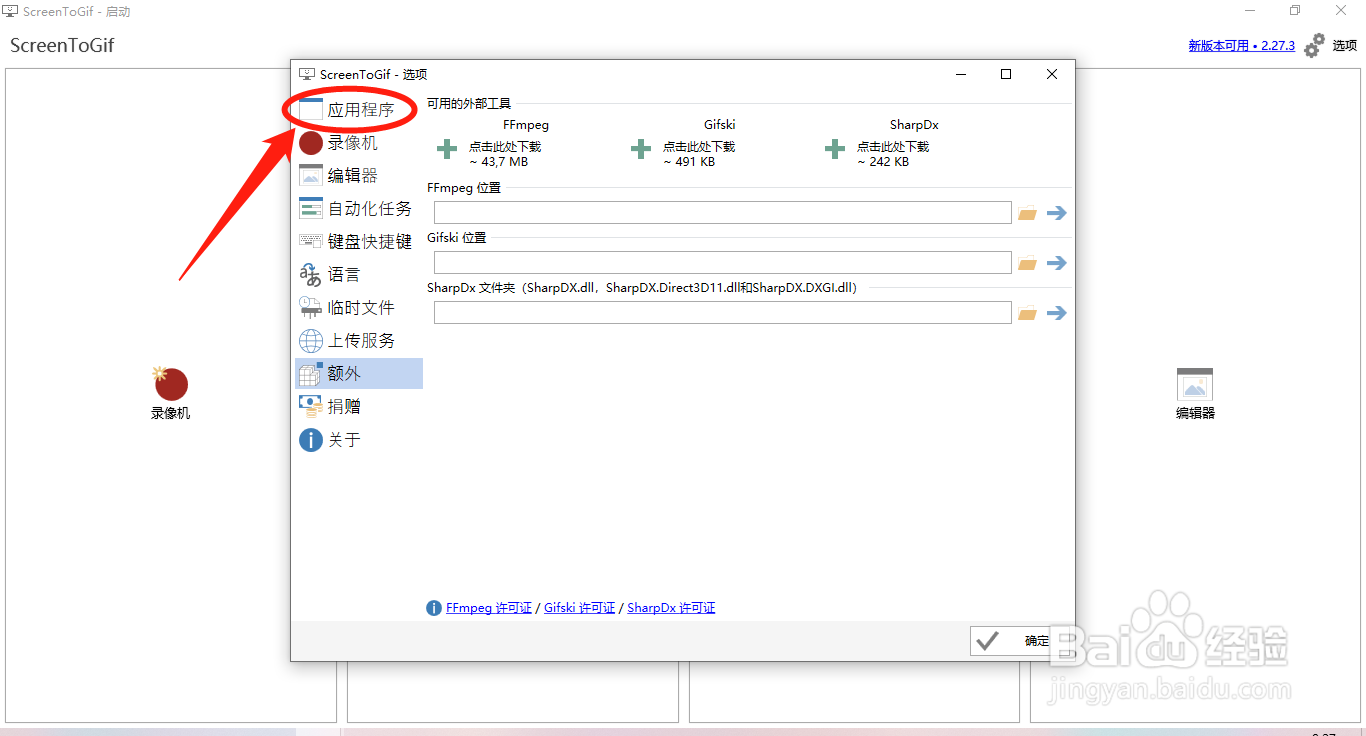The width and height of the screenshot is (1366, 736).
Task: Maximize the 选项 dialog window
Action: 1006,74
